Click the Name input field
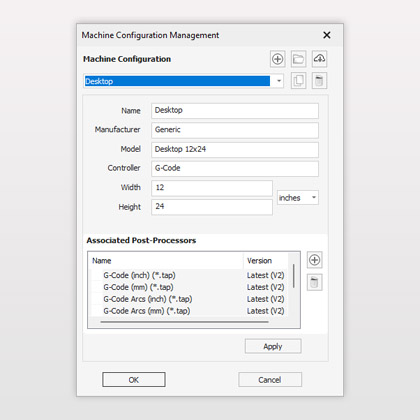This screenshot has height=420, width=420. point(235,111)
